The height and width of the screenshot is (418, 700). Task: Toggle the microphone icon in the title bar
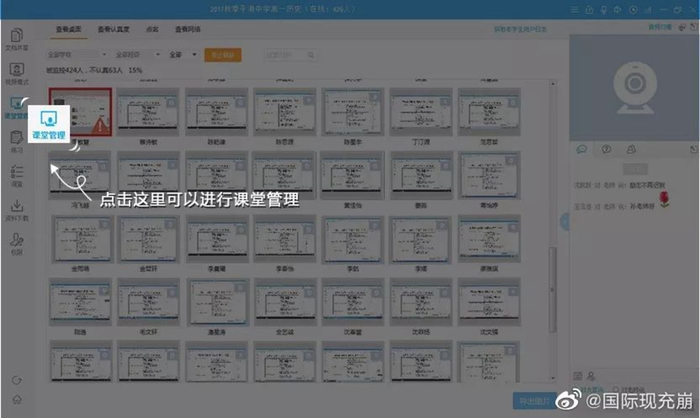(x=604, y=9)
